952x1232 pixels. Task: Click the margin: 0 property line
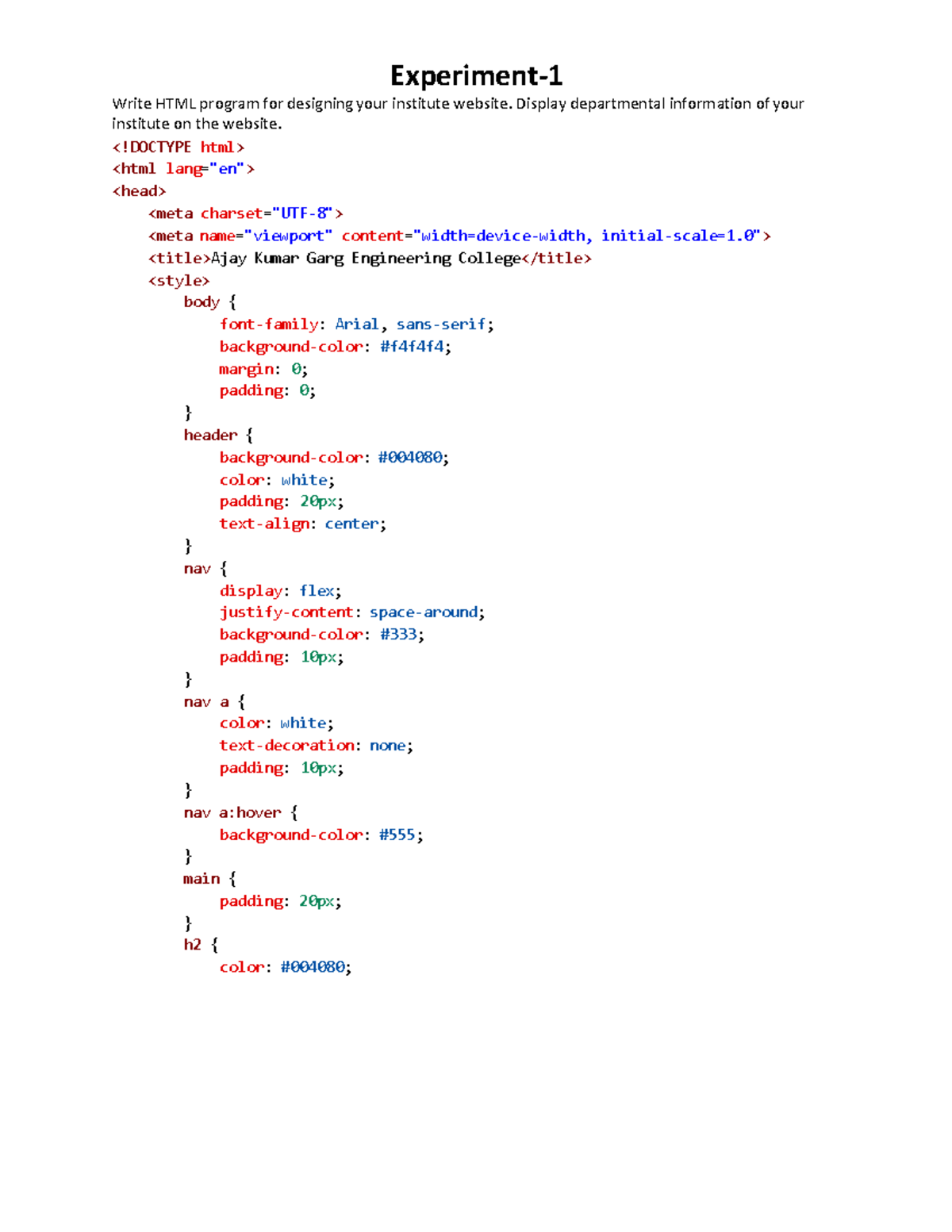click(x=263, y=369)
